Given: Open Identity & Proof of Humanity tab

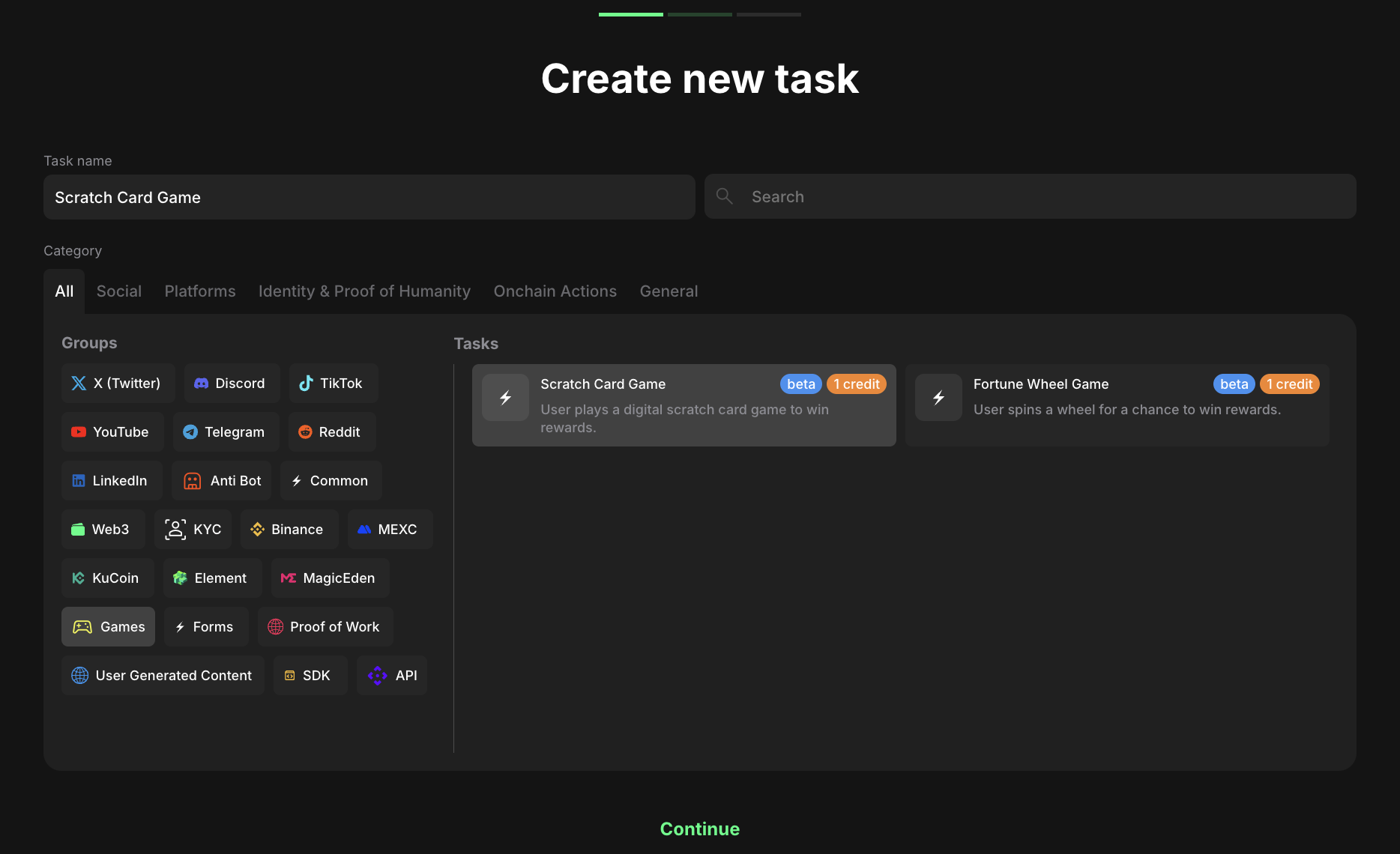Looking at the screenshot, I should coord(364,291).
